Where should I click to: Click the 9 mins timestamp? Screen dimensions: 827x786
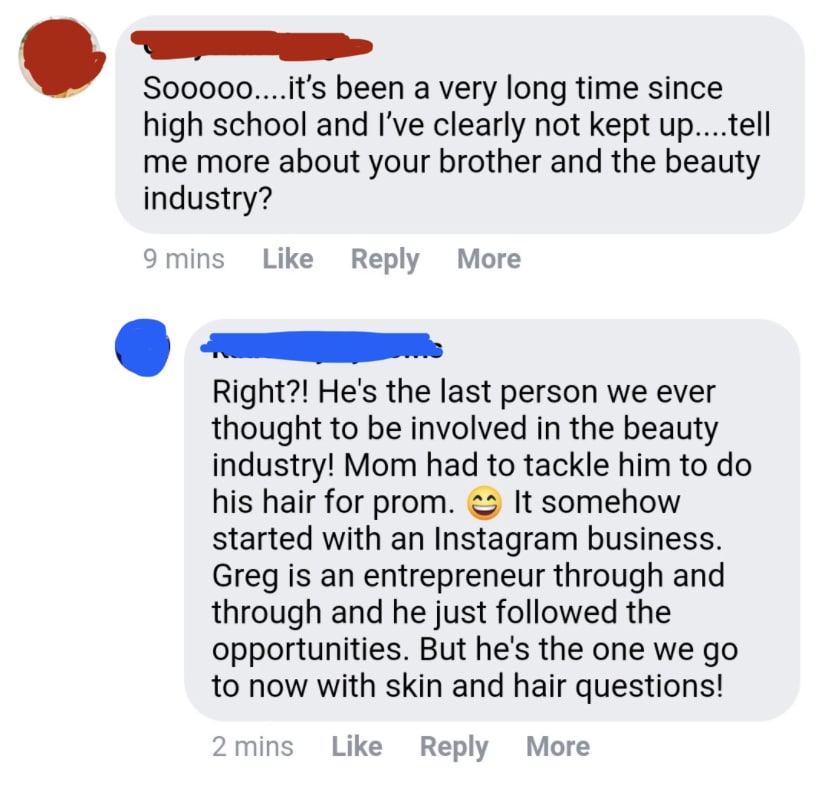(x=184, y=259)
